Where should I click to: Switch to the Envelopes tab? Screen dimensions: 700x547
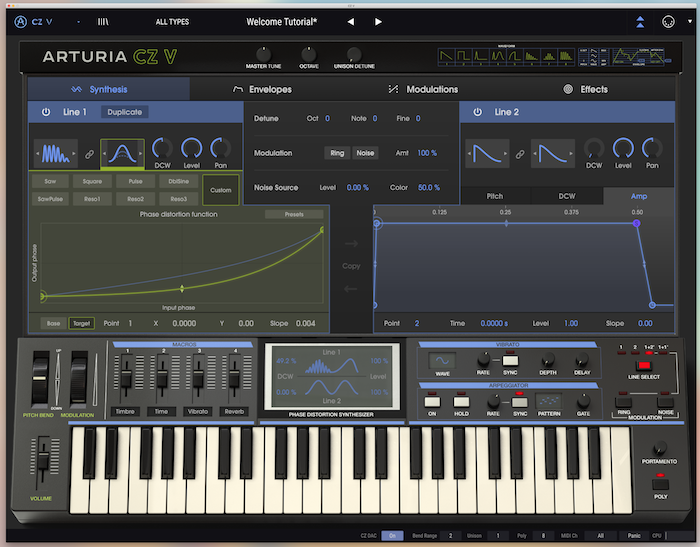[x=262, y=89]
